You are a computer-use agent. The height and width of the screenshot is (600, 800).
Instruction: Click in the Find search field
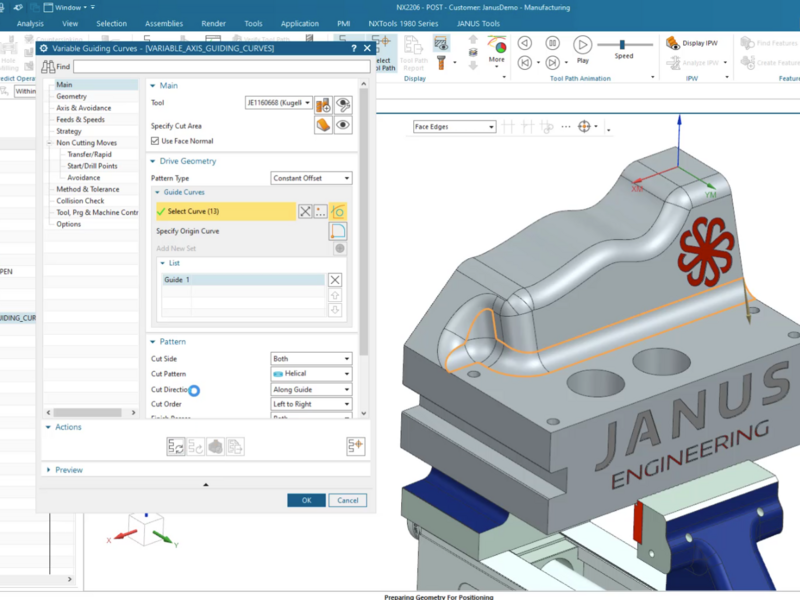(x=221, y=66)
